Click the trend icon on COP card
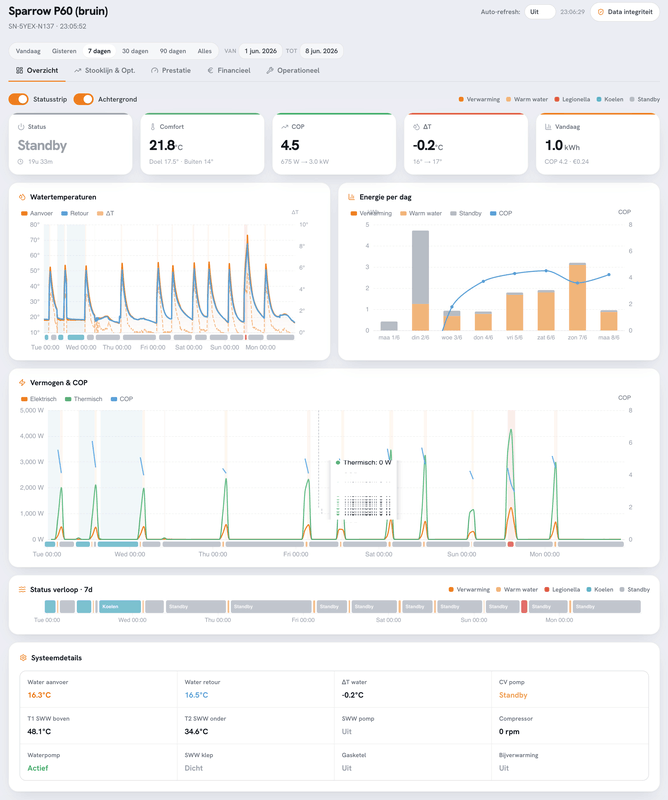 pyautogui.click(x=284, y=127)
